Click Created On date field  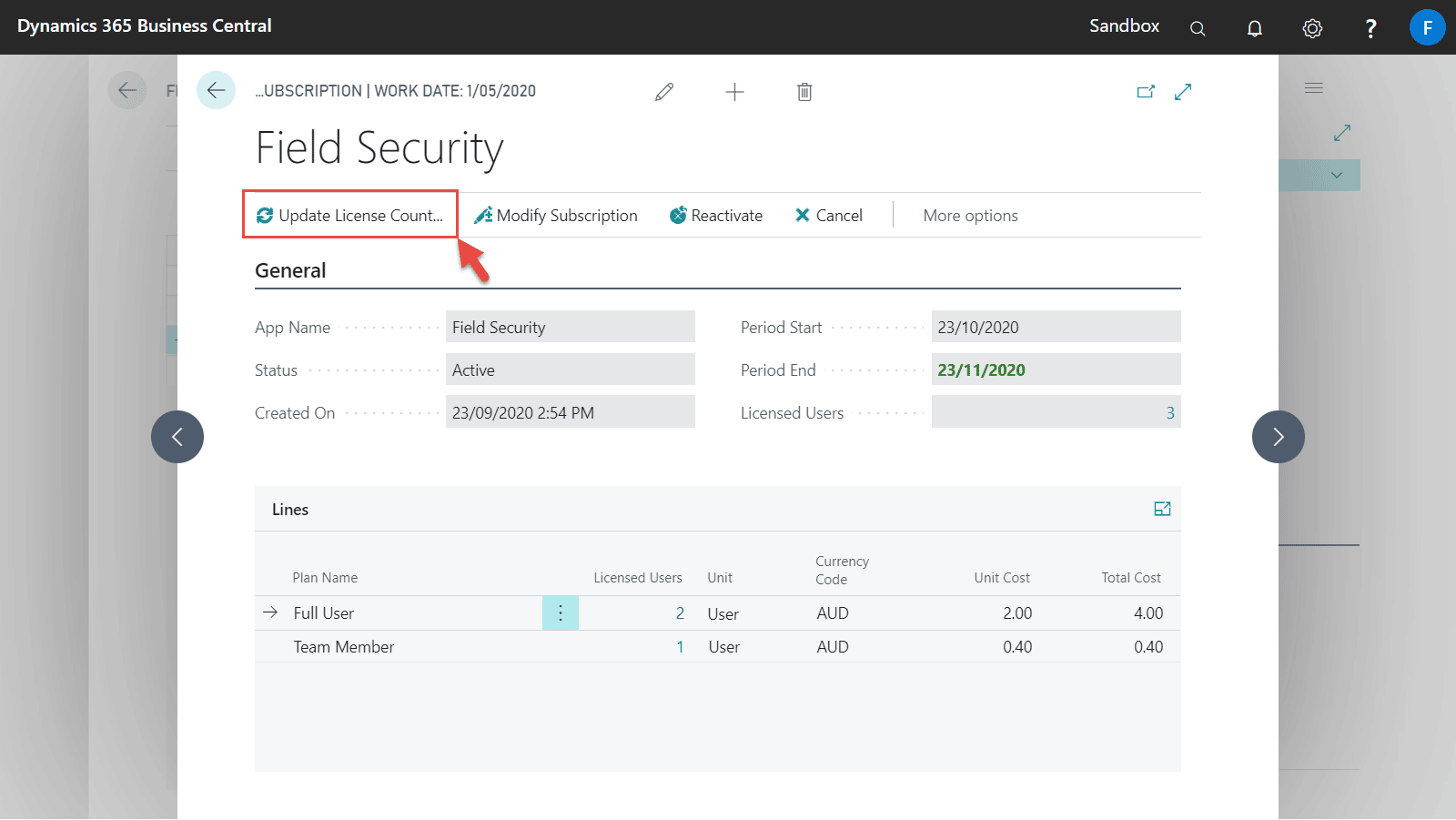click(571, 411)
